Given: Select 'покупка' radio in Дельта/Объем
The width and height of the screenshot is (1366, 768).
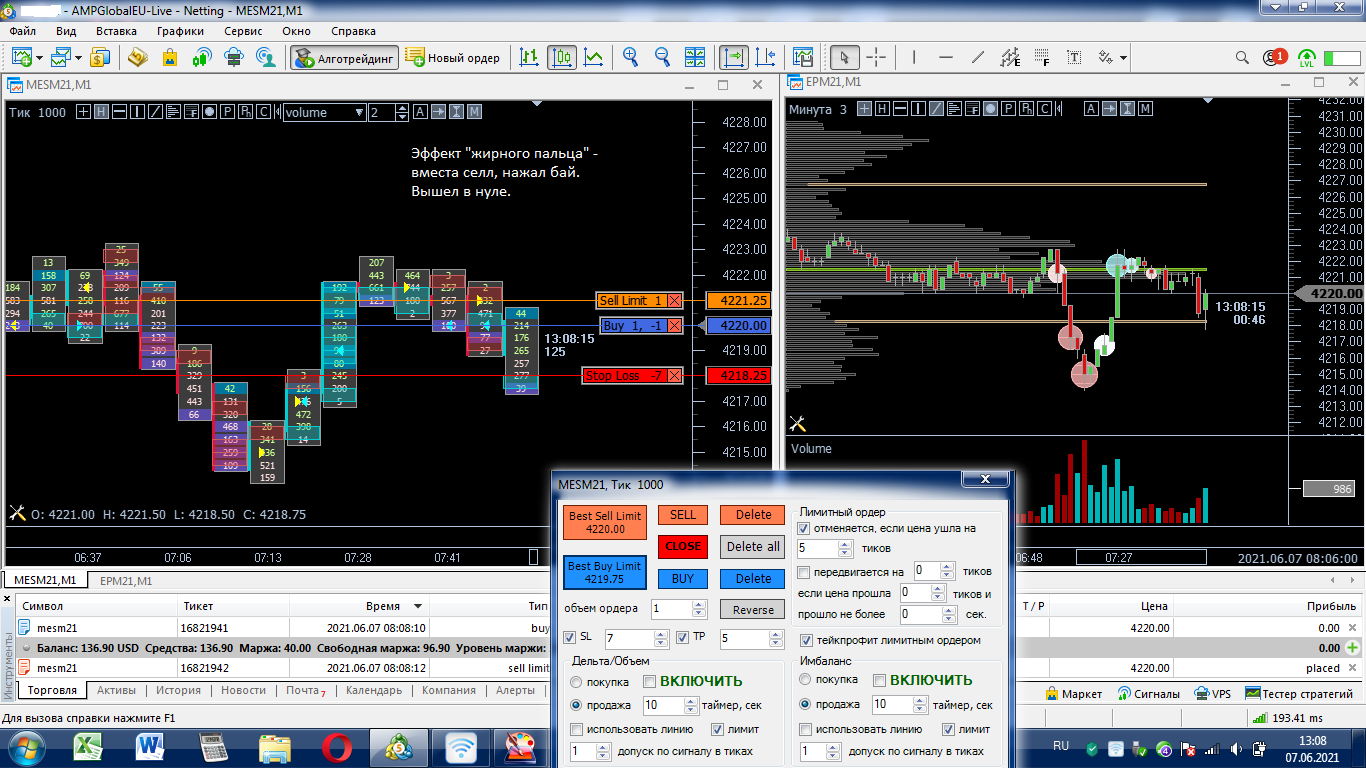Looking at the screenshot, I should [x=576, y=682].
